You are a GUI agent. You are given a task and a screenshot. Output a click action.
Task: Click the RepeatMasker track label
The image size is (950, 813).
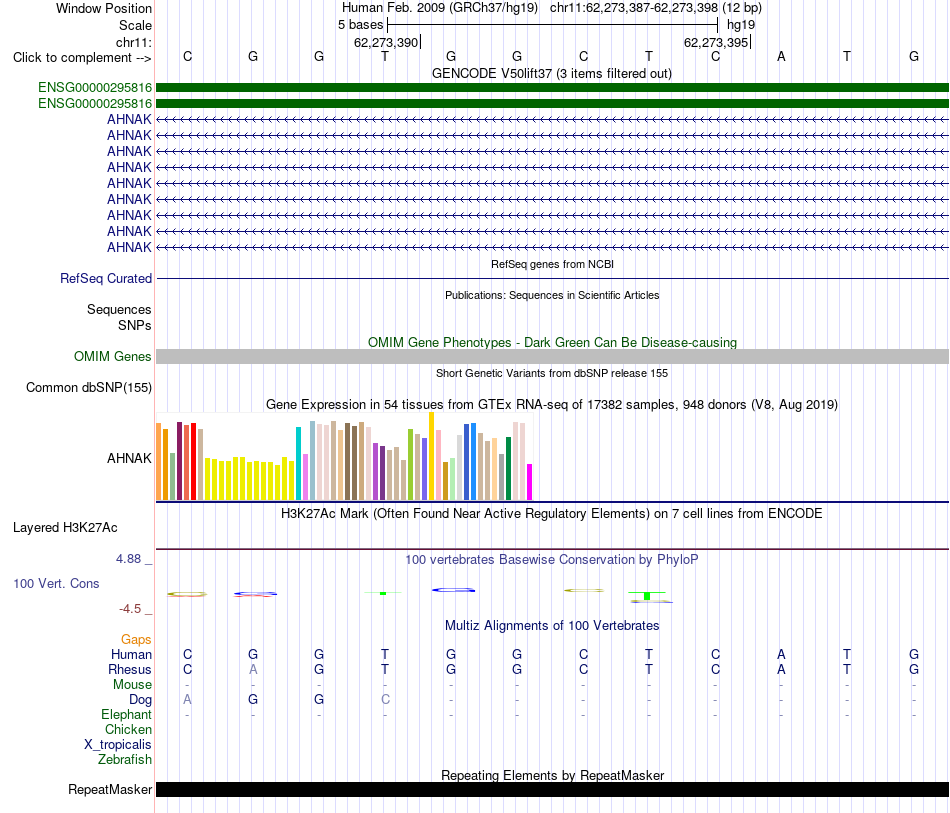point(110,790)
